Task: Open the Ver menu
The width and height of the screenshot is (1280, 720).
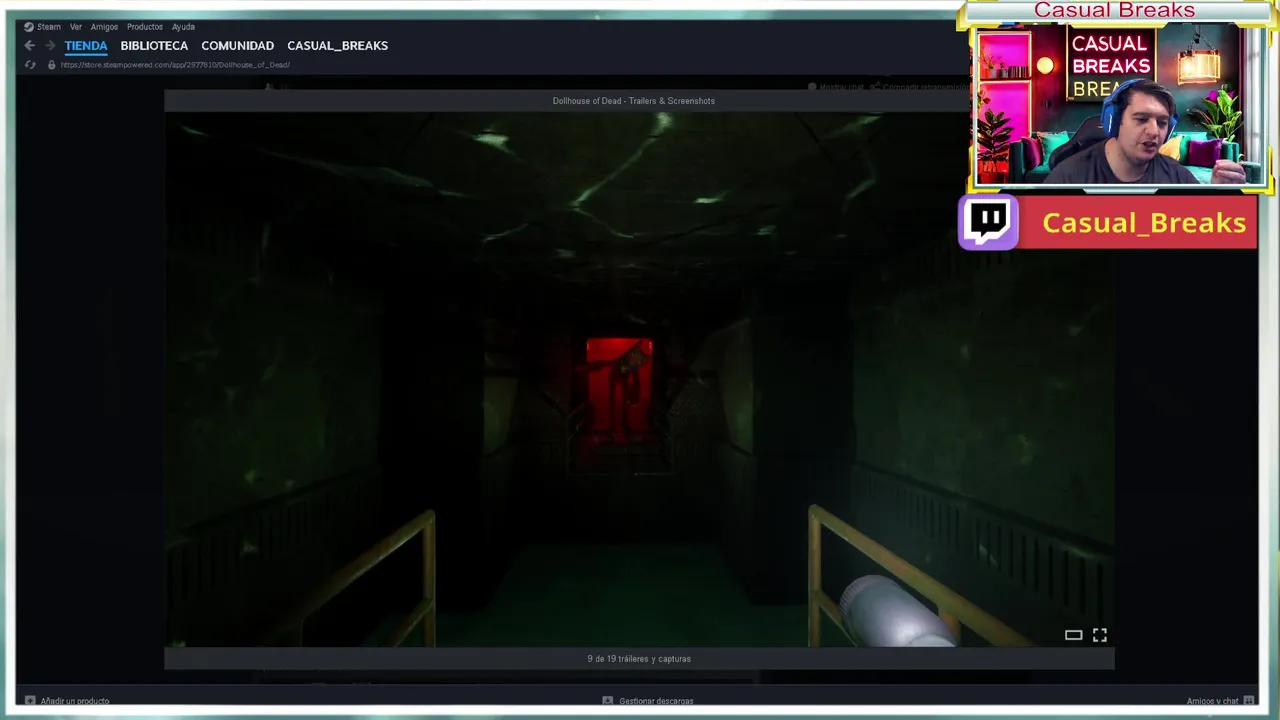Action: pos(76,27)
